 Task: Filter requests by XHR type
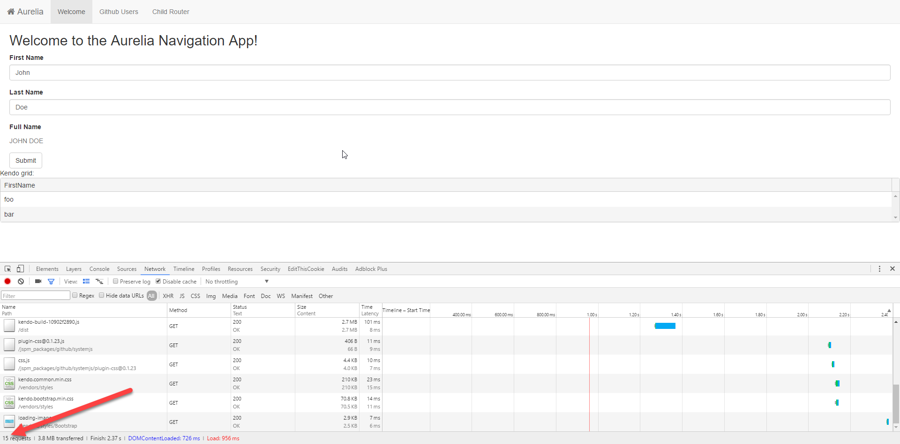(x=168, y=296)
